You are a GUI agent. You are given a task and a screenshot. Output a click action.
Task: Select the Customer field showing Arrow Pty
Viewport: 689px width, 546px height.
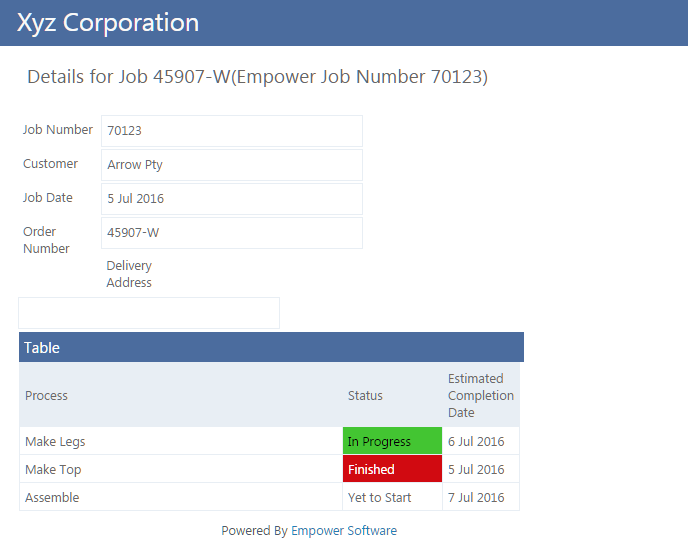coord(231,165)
